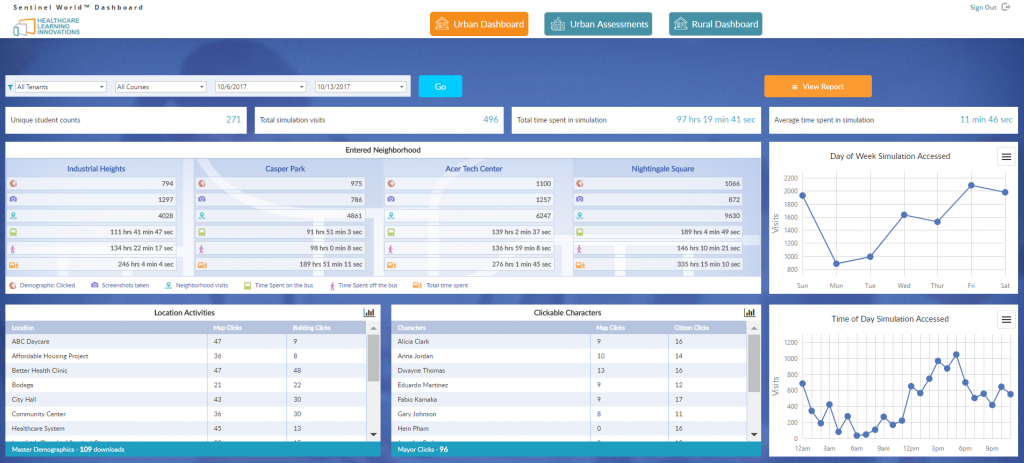Click Nightingale Square neighborhood visits icon

[580, 216]
